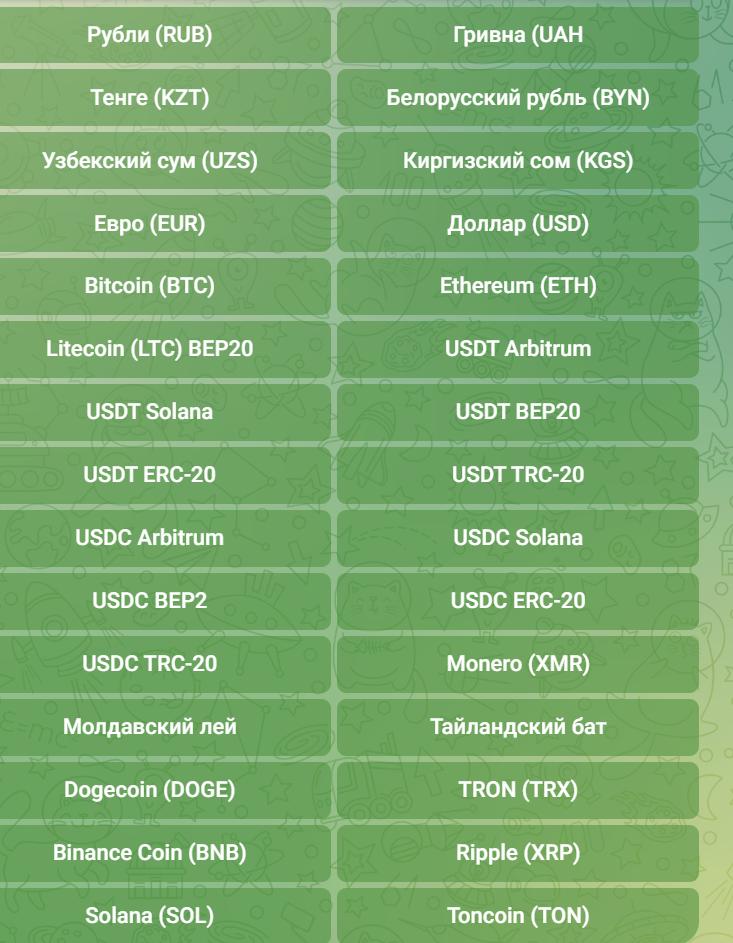Screen dimensions: 733x943
Task: Select Белорусский рубль (BYN)
Action: (x=518, y=98)
